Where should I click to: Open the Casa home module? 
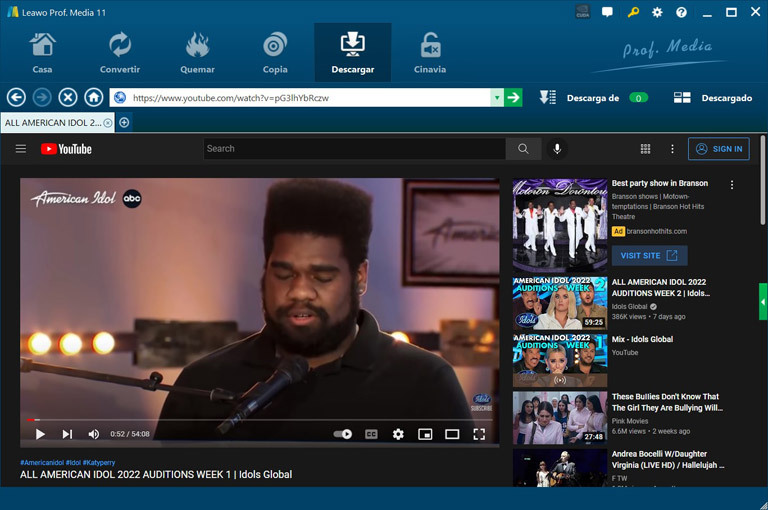coord(43,53)
